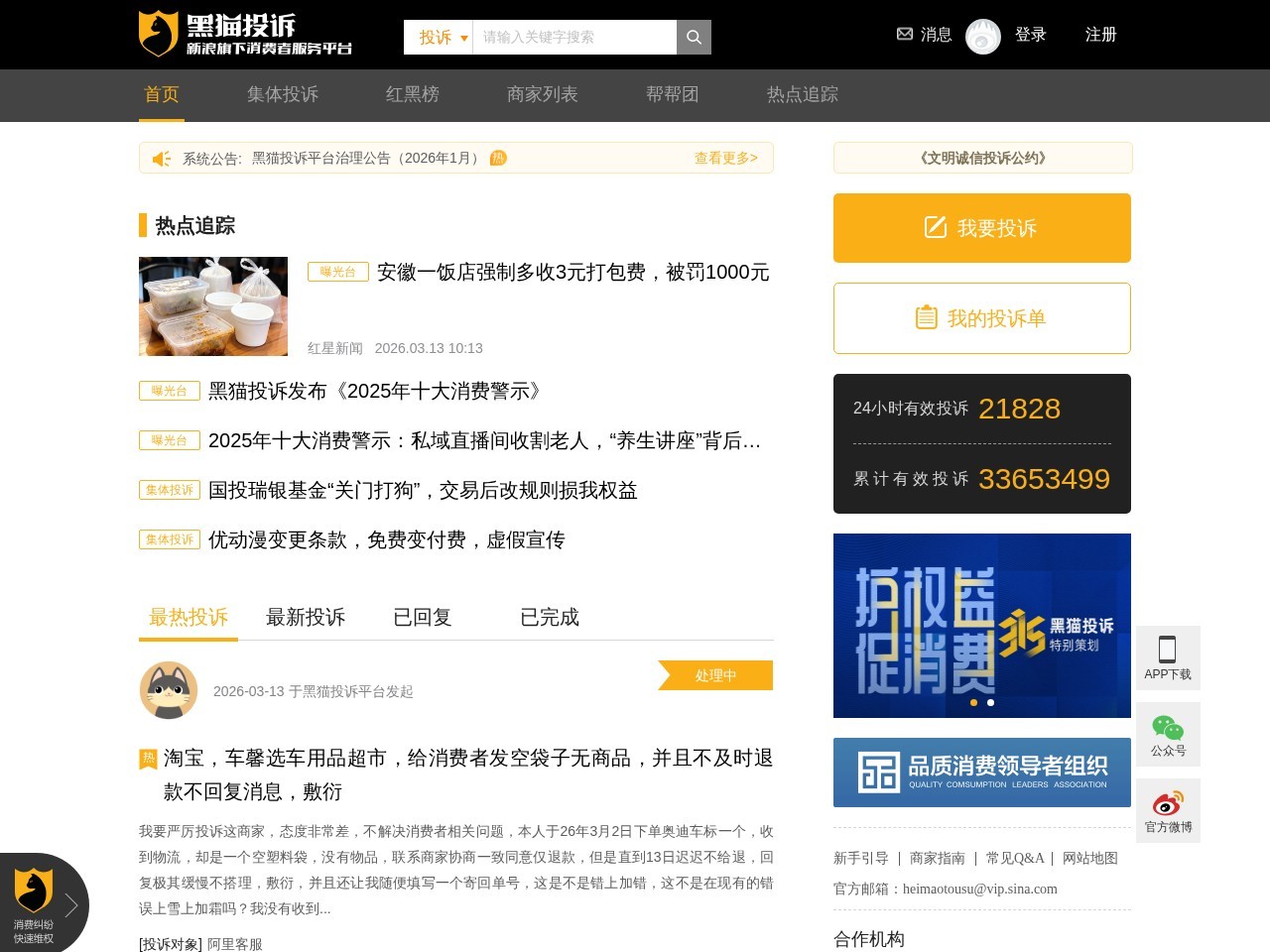Click the 查看更多 announcement link
Screen dimensions: 1270x952
726,158
